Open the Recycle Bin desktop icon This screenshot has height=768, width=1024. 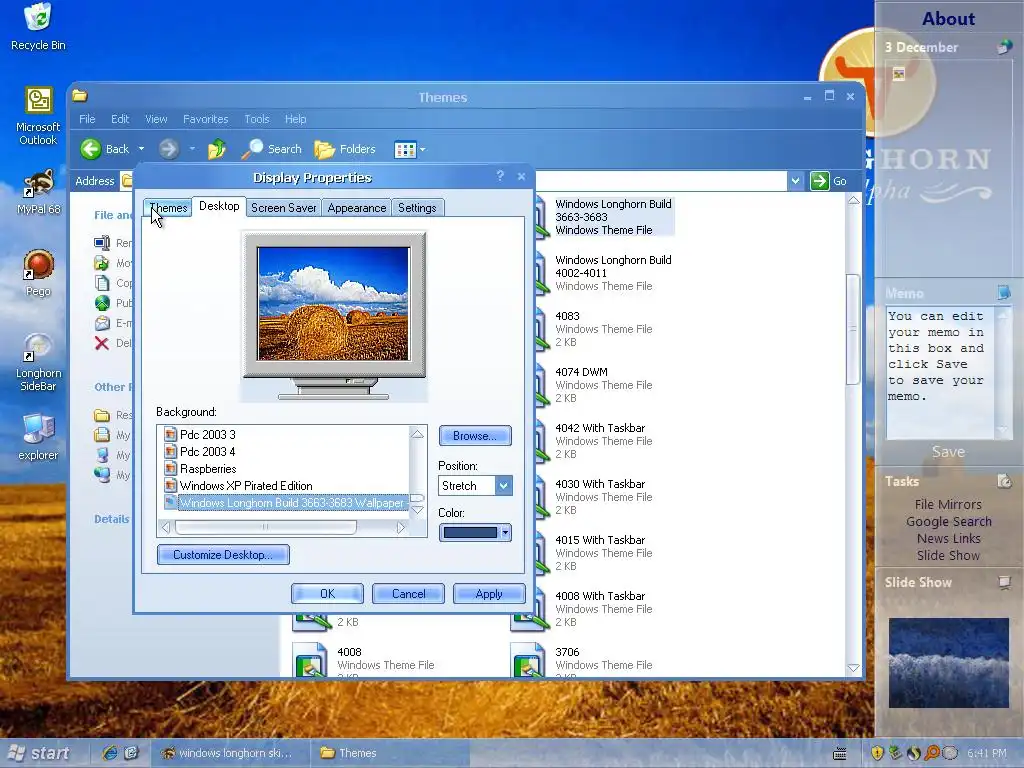point(38,26)
